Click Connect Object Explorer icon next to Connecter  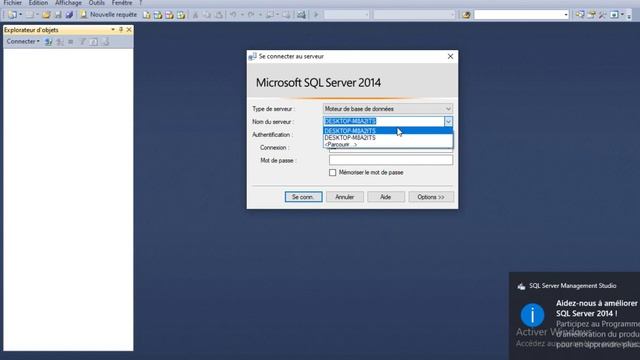[x=48, y=42]
